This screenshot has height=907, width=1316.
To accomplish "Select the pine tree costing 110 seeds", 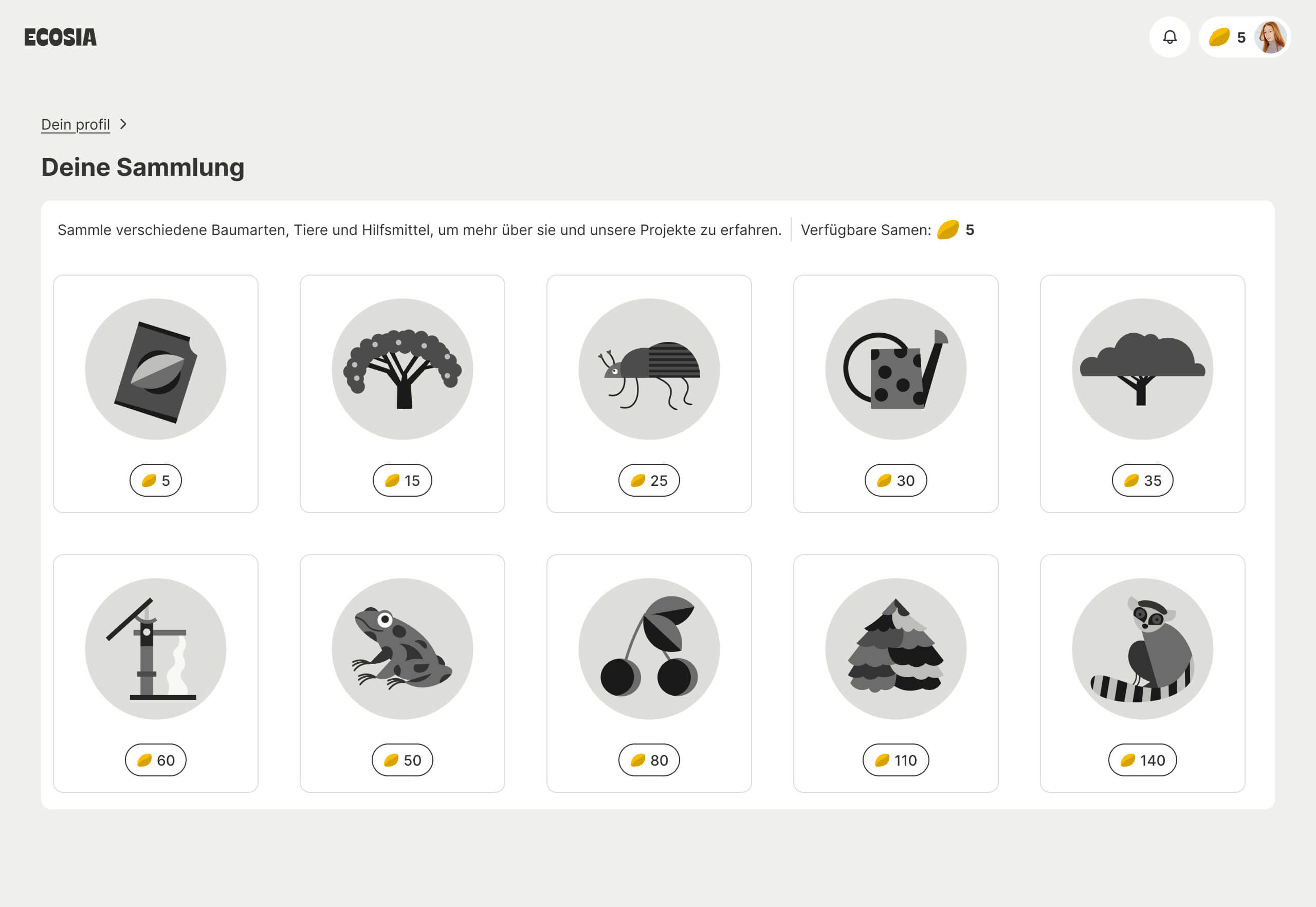I will point(896,648).
